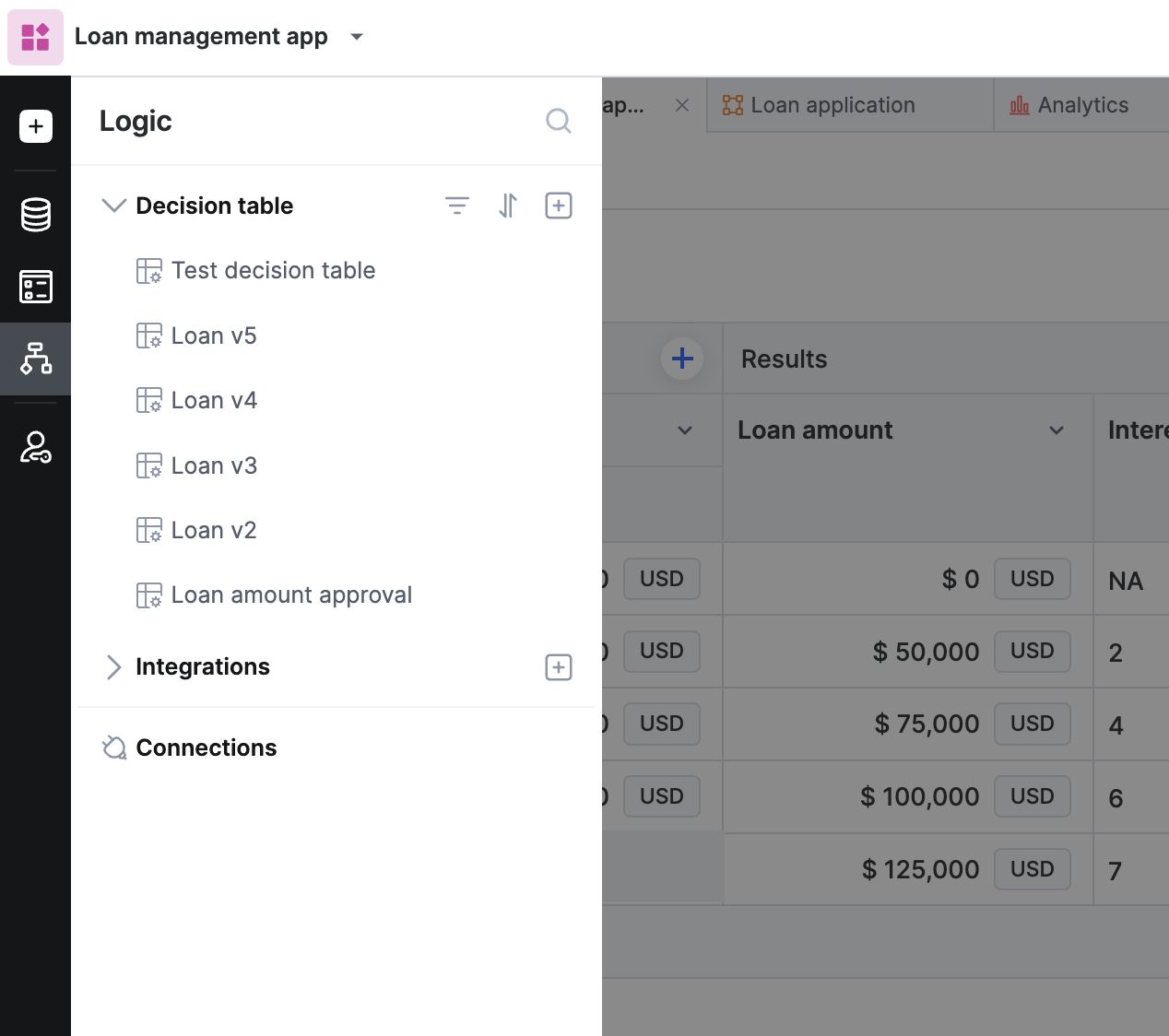The width and height of the screenshot is (1169, 1036).
Task: Click the Loan v2 table icon
Action: (x=148, y=530)
